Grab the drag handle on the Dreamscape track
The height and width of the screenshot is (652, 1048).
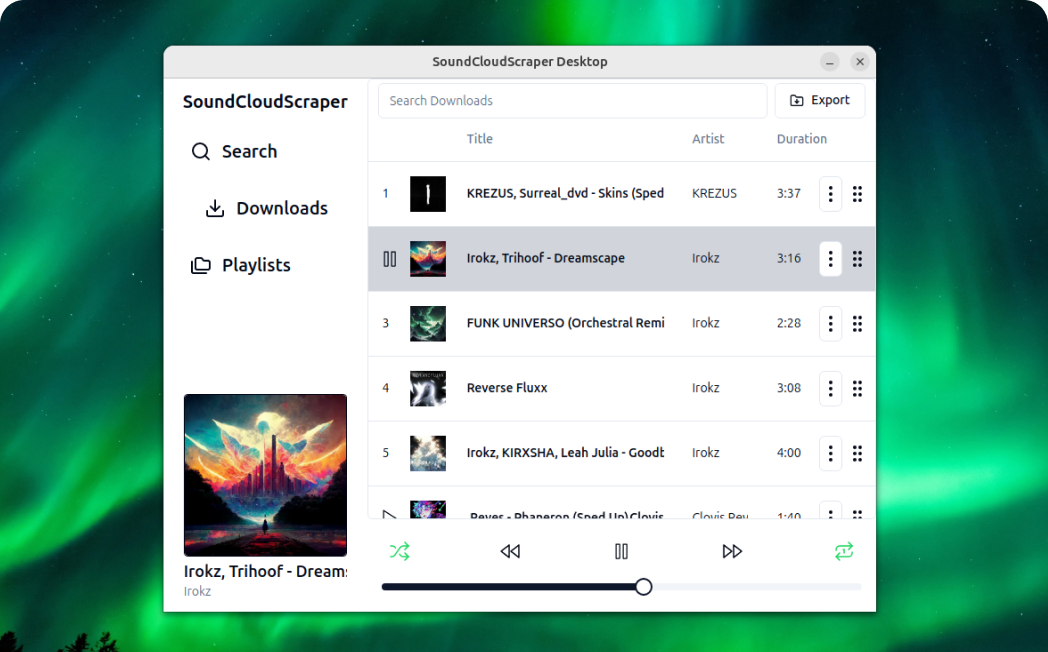click(x=857, y=258)
